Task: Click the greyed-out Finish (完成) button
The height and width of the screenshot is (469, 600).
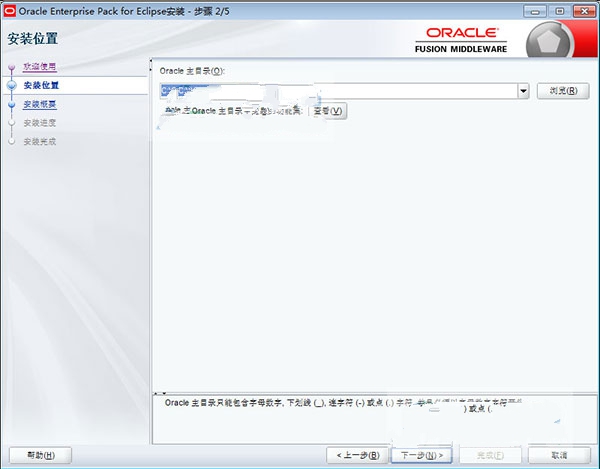Action: [x=490, y=455]
